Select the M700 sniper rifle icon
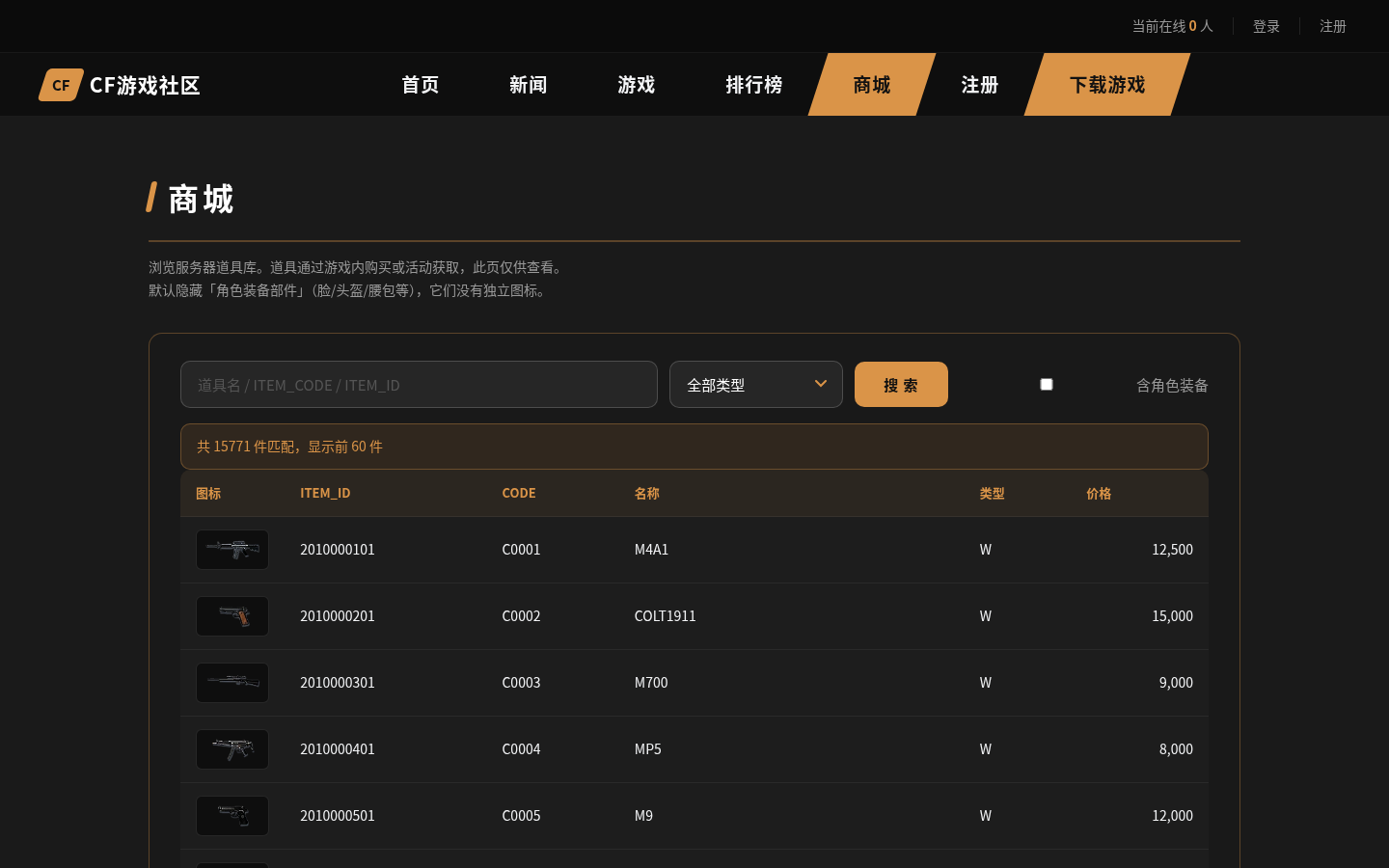 [232, 683]
